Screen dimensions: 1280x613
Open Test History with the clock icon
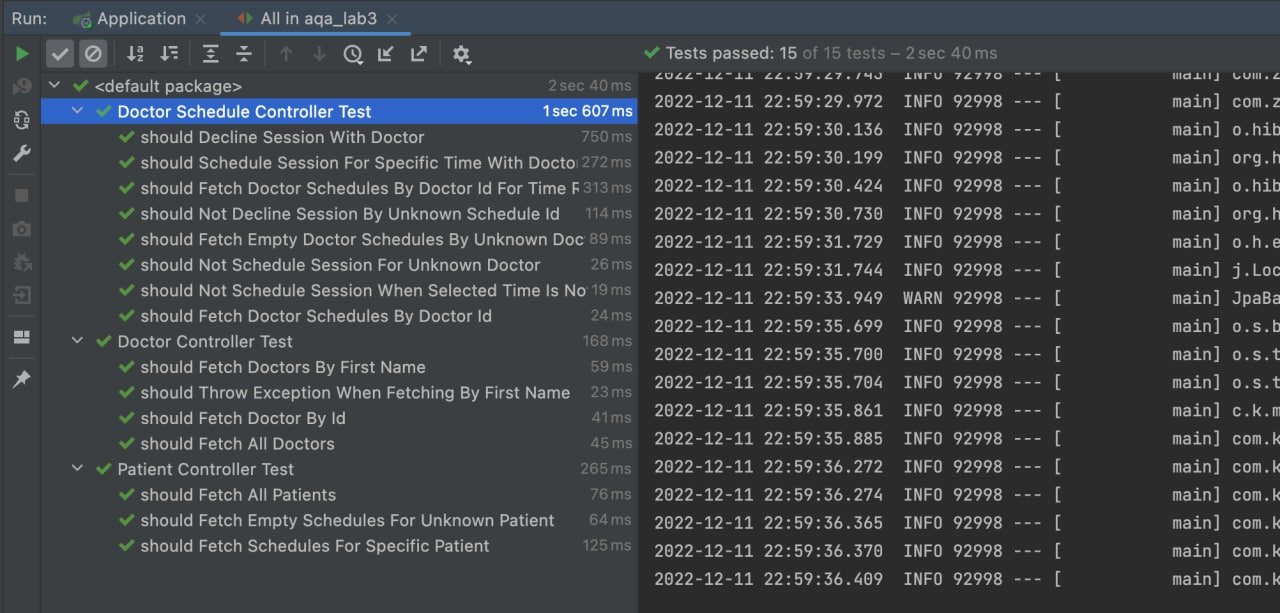351,53
